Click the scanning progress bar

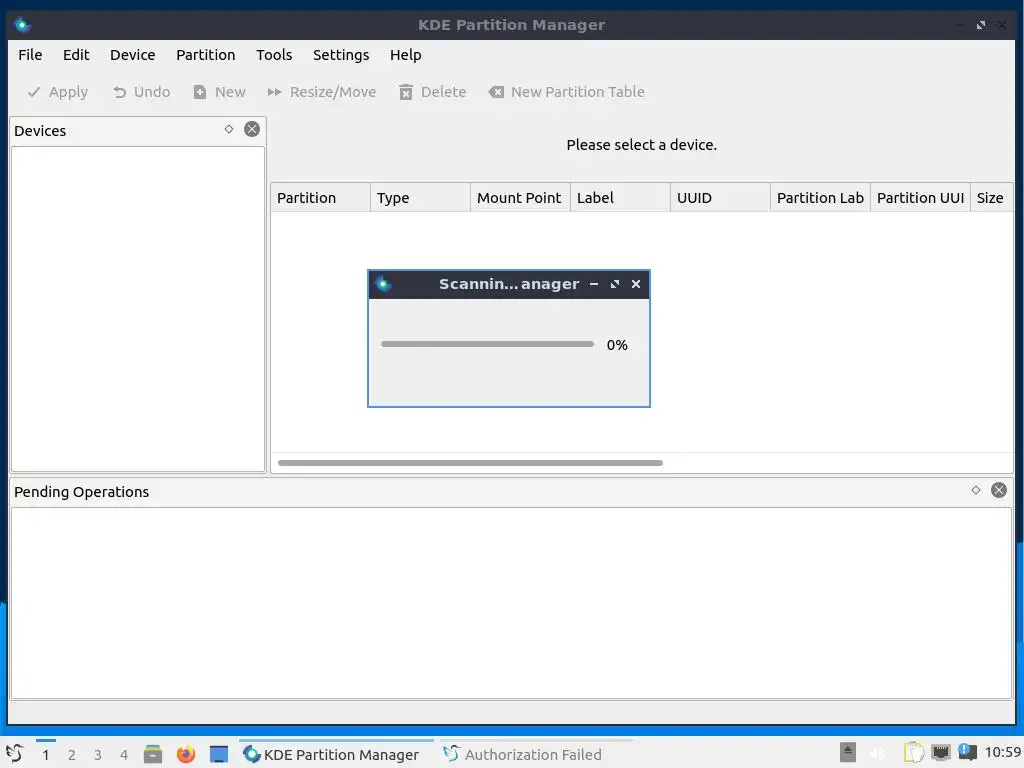pos(487,344)
